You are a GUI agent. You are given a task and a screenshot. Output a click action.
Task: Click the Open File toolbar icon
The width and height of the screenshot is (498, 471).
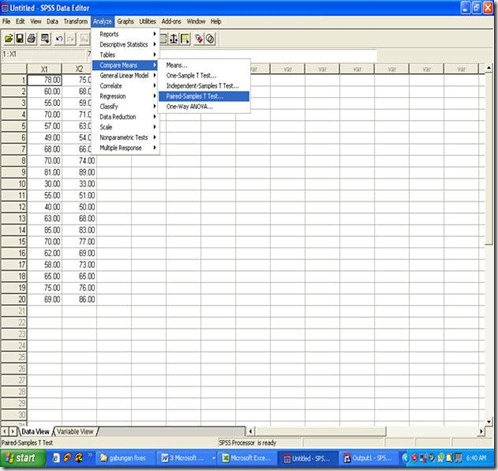[9, 39]
